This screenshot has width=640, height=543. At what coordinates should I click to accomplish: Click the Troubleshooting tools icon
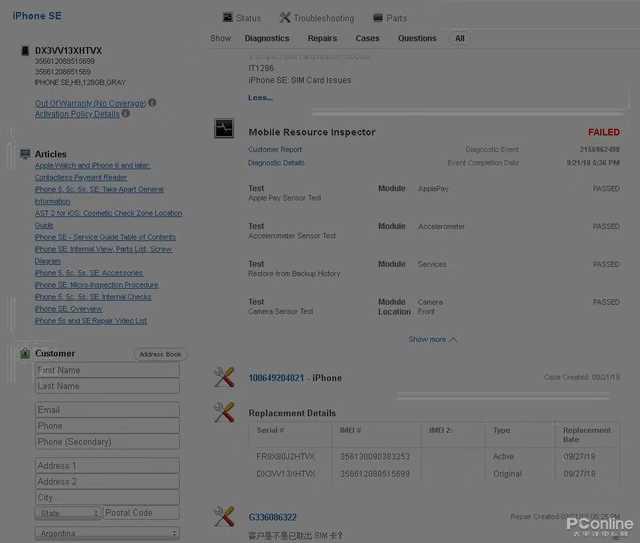tap(285, 18)
